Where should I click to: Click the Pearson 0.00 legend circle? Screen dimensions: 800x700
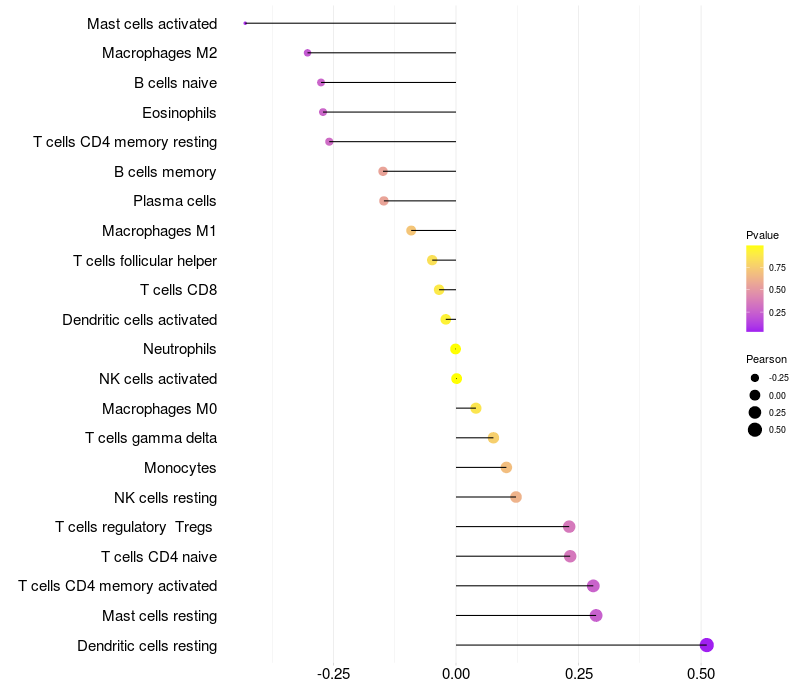755,395
